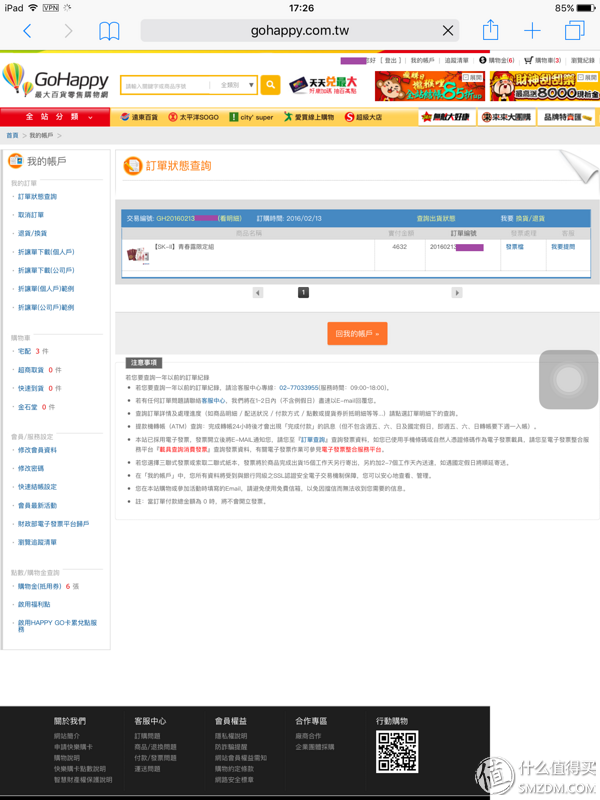Open the 遠東百貨 store tab
600x800 pixels.
pyautogui.click(x=139, y=117)
